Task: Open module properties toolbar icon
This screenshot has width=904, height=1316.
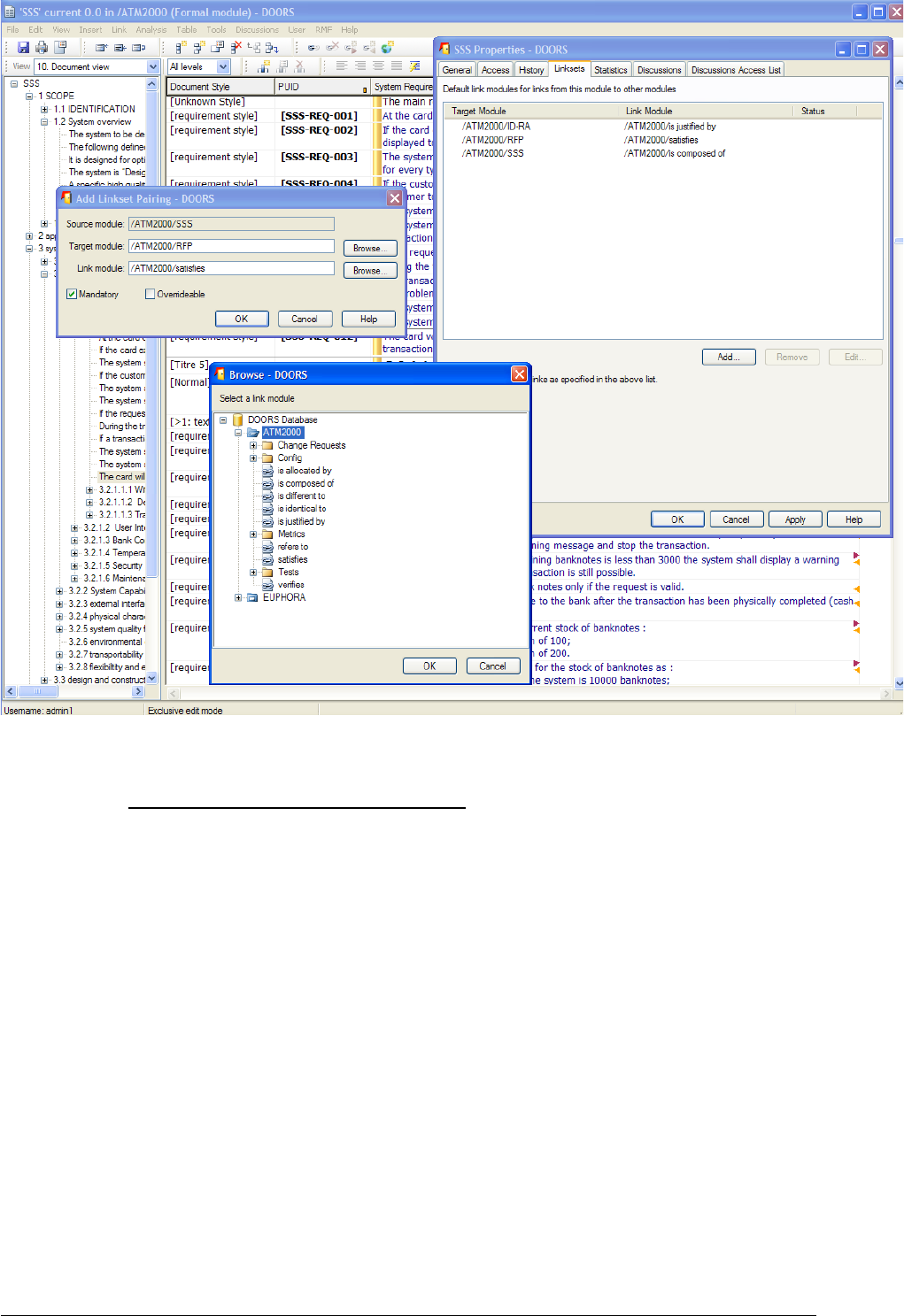Action: 61,47
